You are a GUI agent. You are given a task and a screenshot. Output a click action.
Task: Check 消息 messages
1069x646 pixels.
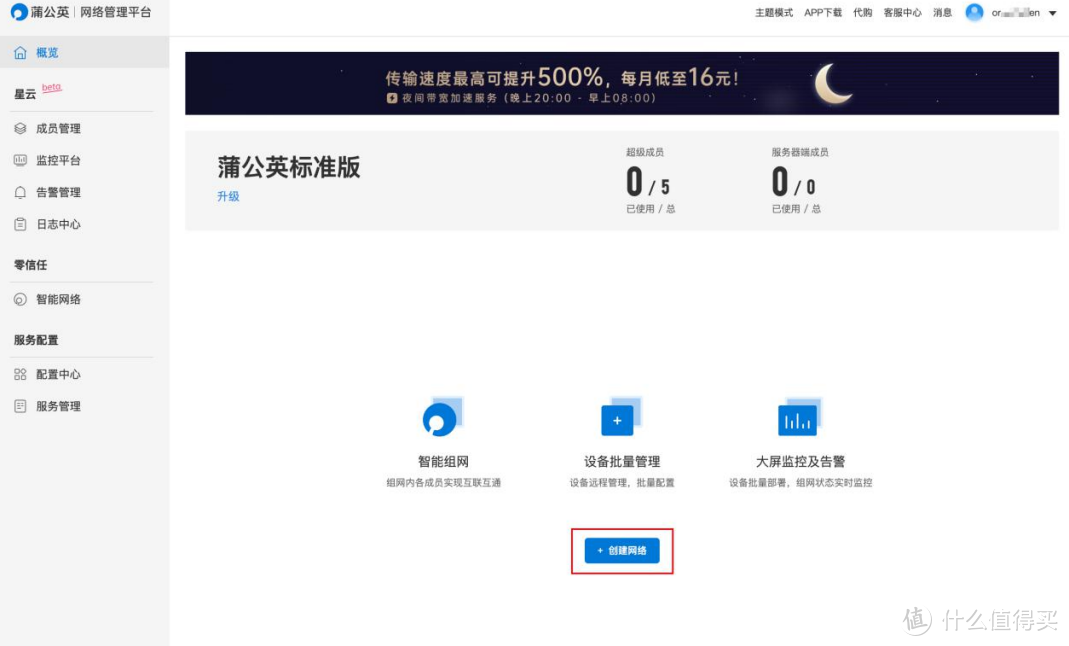(941, 13)
